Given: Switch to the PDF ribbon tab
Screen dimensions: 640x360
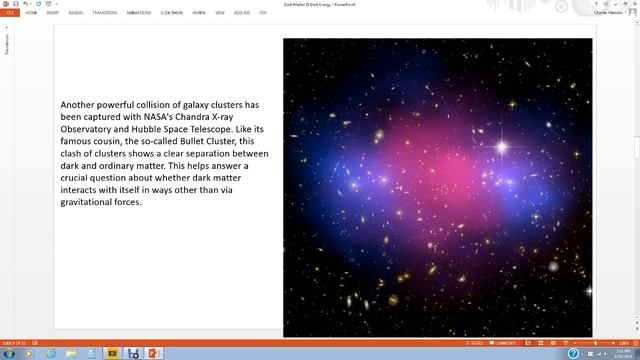Looking at the screenshot, I should point(263,13).
